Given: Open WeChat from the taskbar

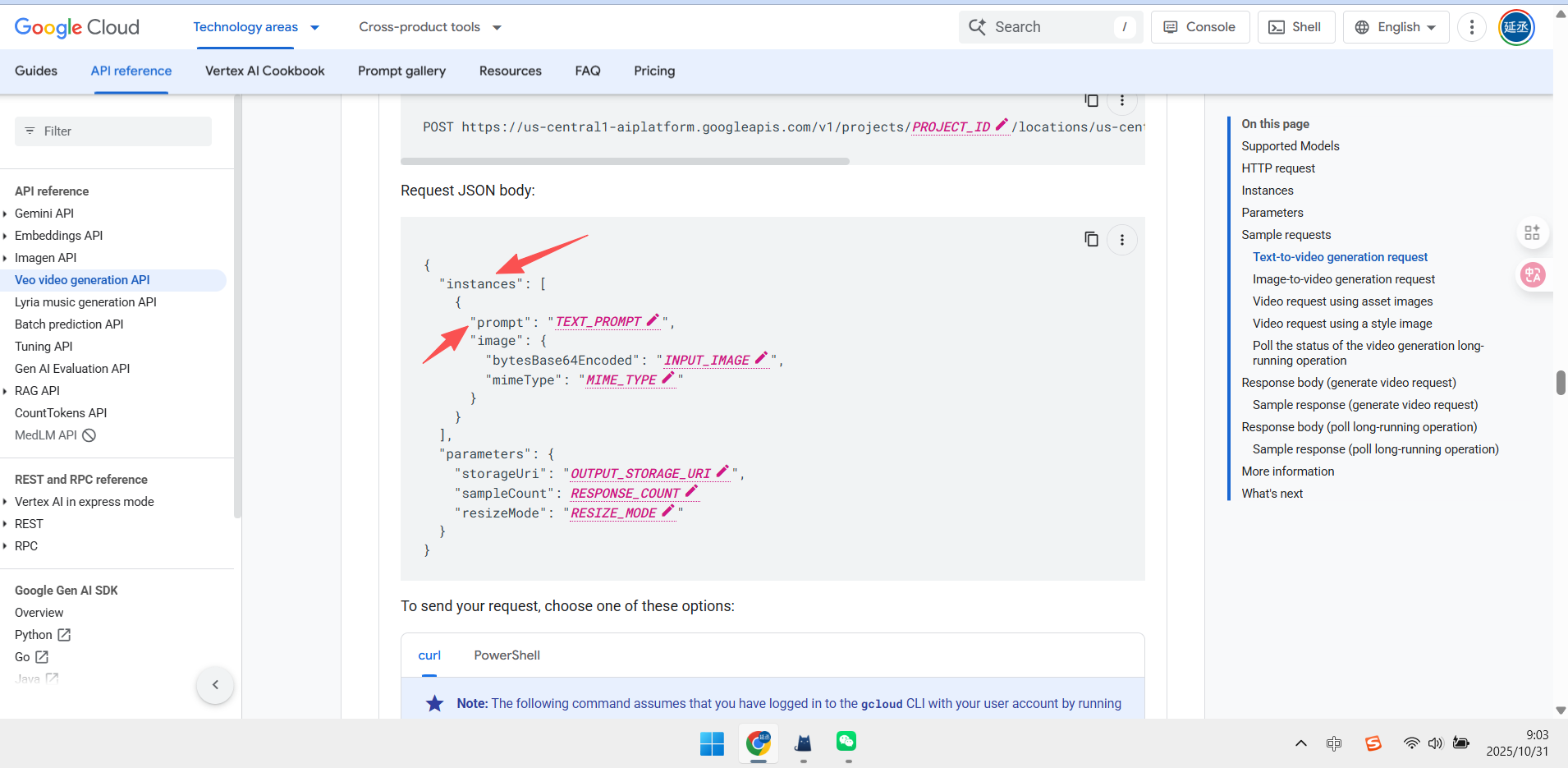Looking at the screenshot, I should 846,742.
